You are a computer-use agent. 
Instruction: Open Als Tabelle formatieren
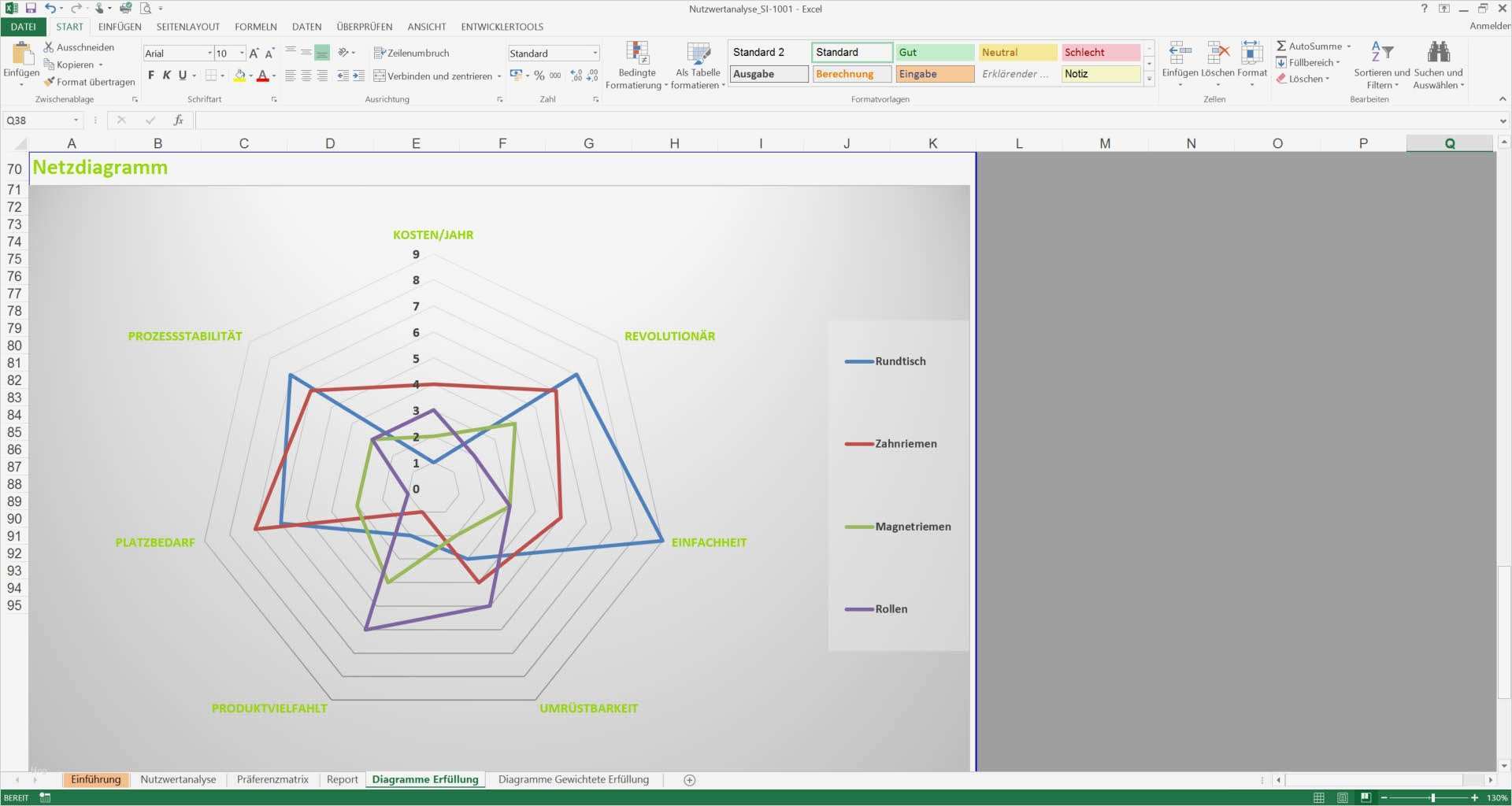click(x=698, y=65)
